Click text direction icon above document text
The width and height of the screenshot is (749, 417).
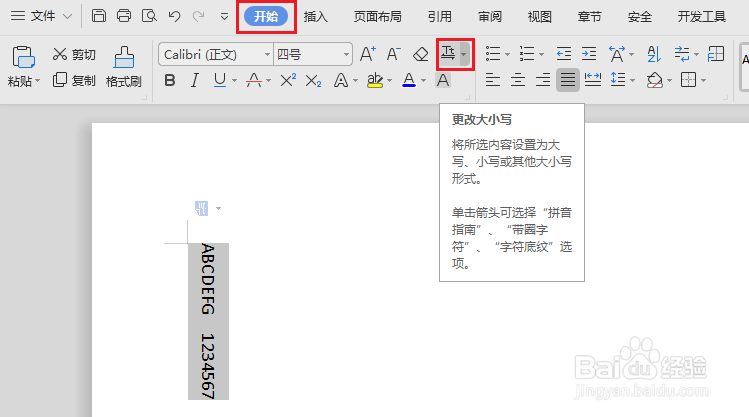[202, 209]
